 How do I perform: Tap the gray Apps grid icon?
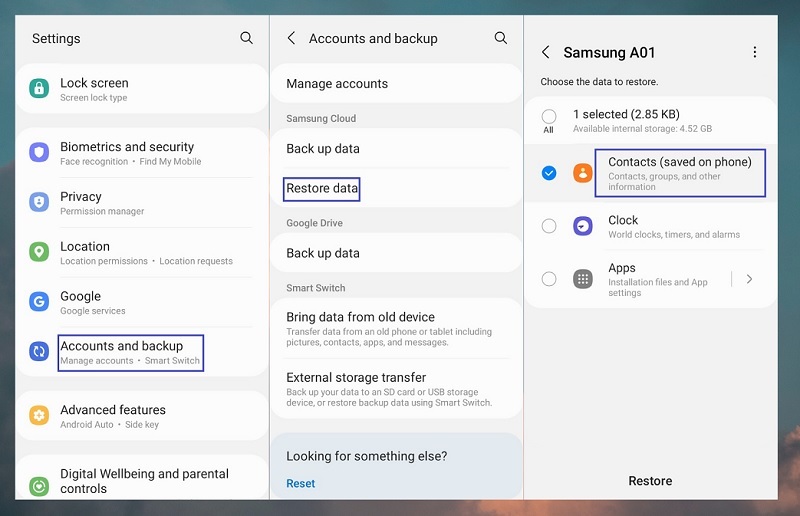583,279
